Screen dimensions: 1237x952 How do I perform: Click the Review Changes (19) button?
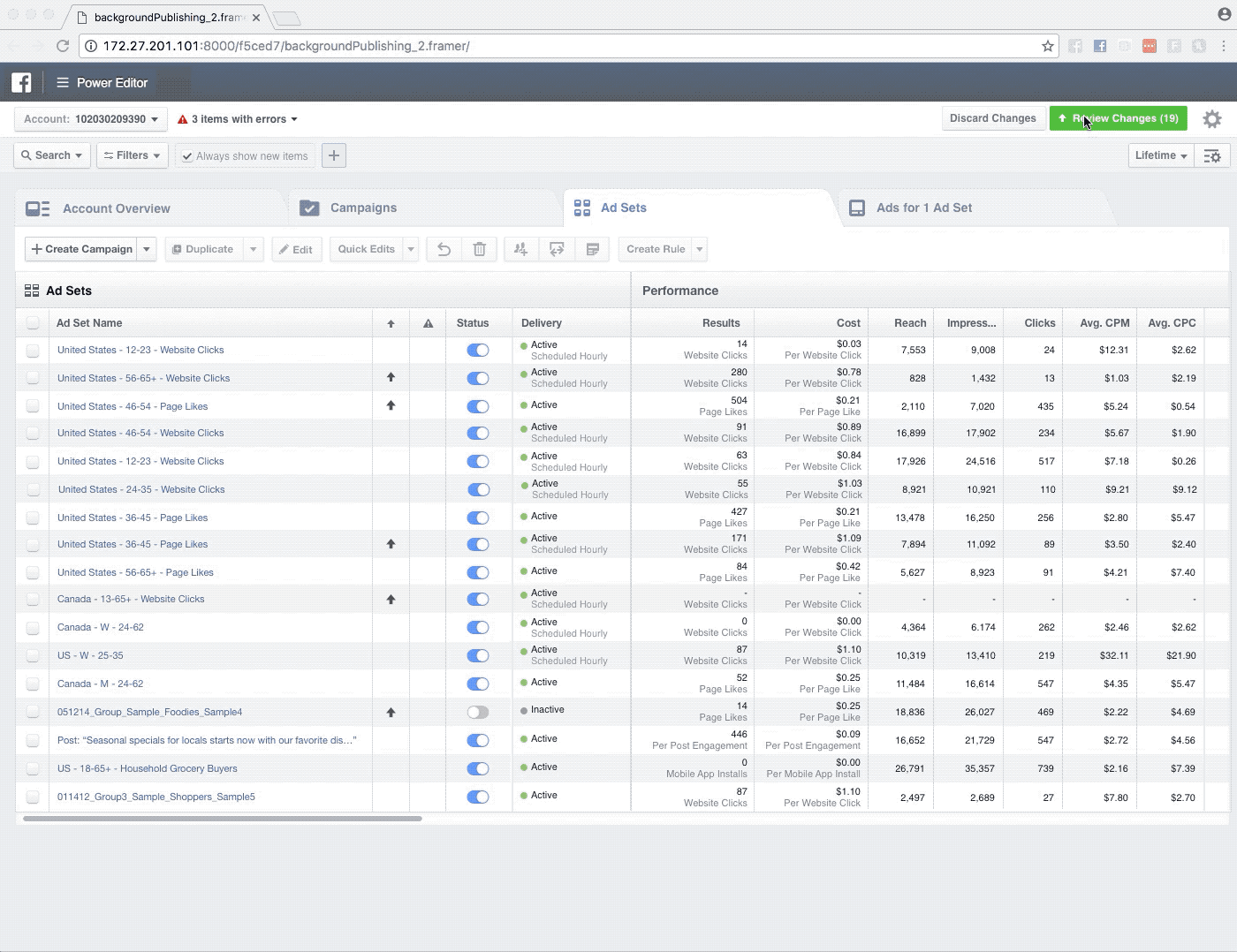pos(1118,118)
